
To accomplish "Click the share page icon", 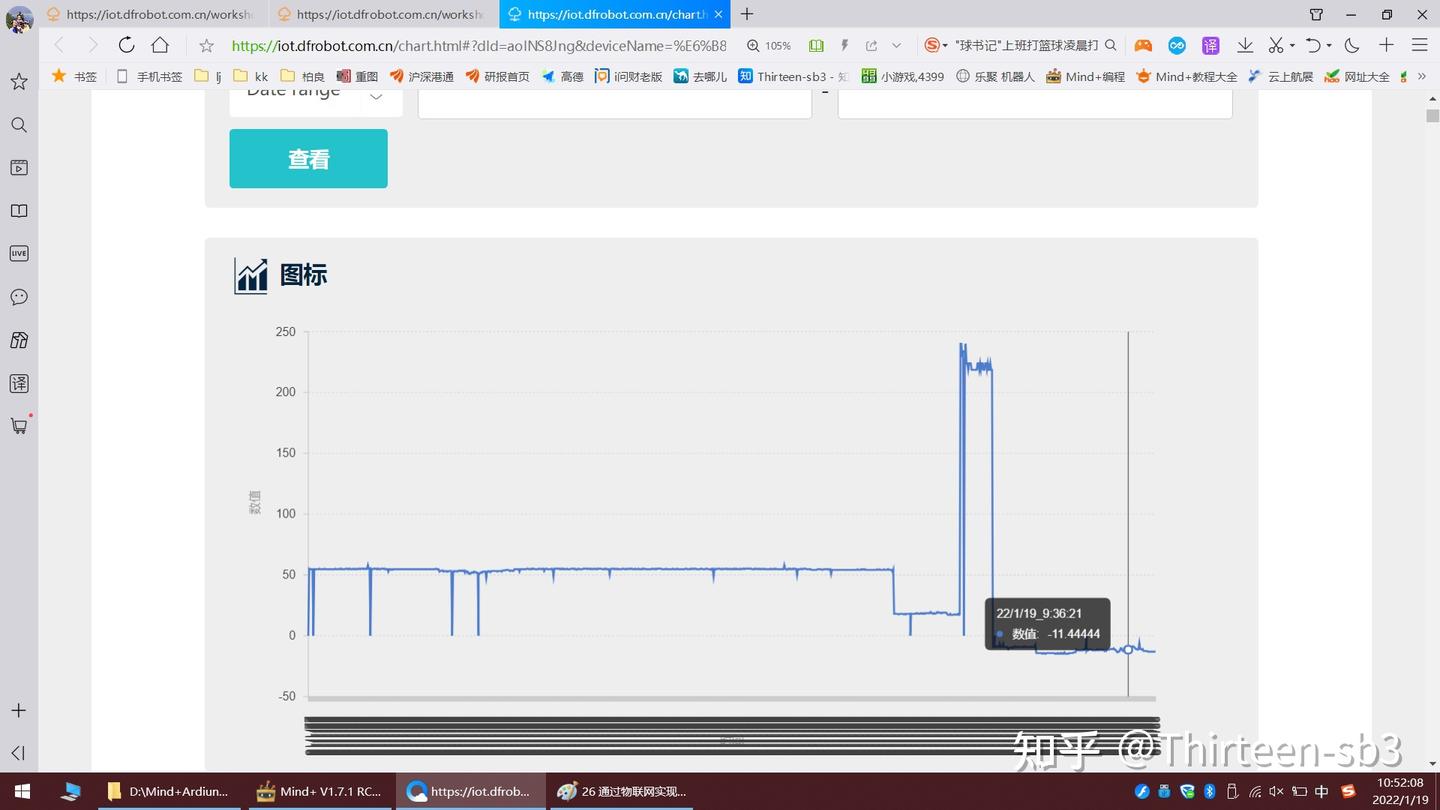I will 871,46.
